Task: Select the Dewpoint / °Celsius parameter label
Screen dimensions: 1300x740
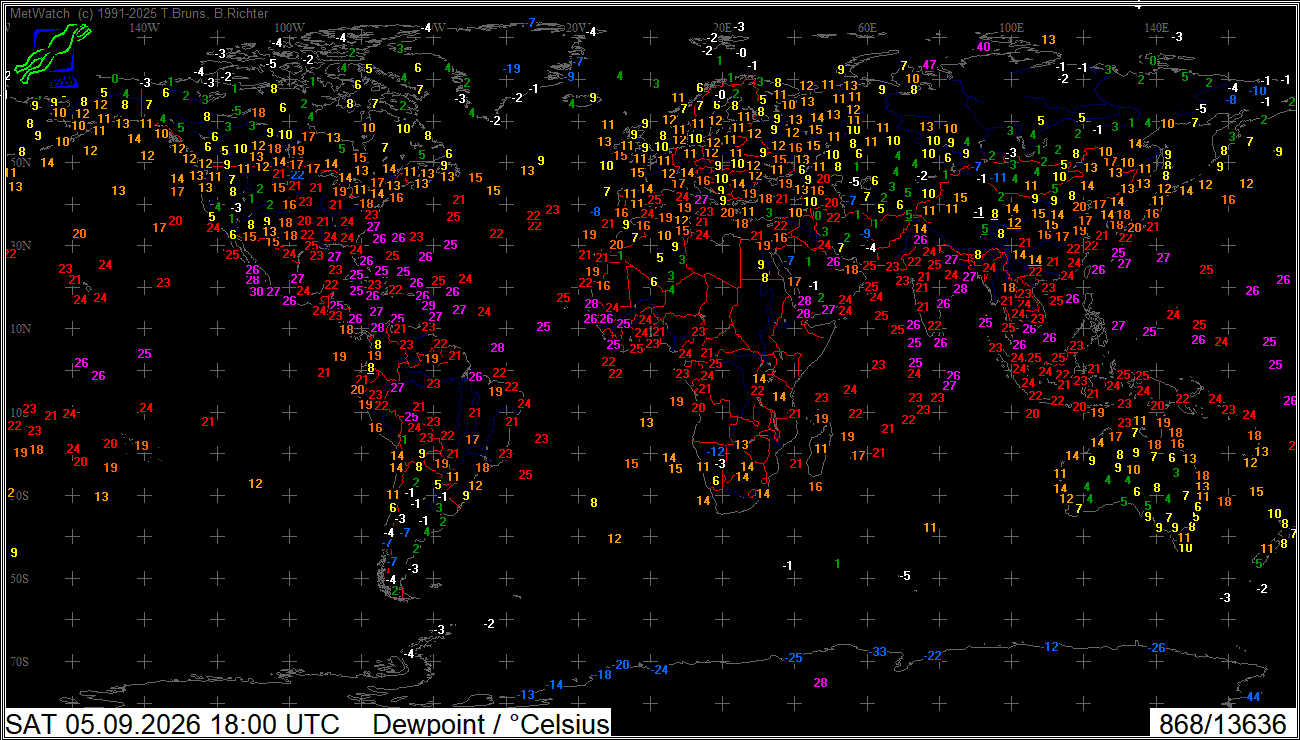Action: pos(490,724)
